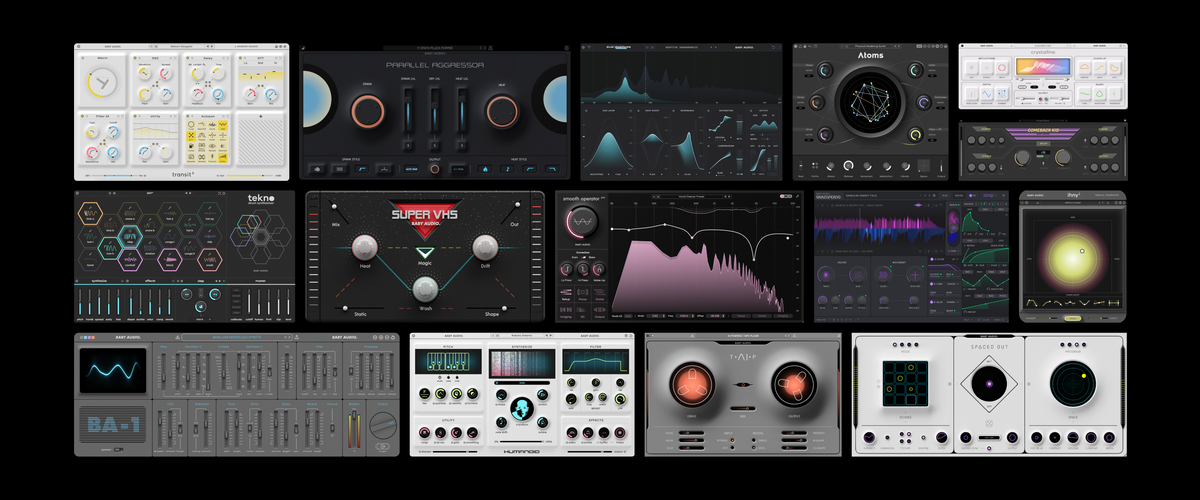This screenshot has height=500, width=1200.
Task: Click the Wash knob in Super VHS
Action: (425, 289)
